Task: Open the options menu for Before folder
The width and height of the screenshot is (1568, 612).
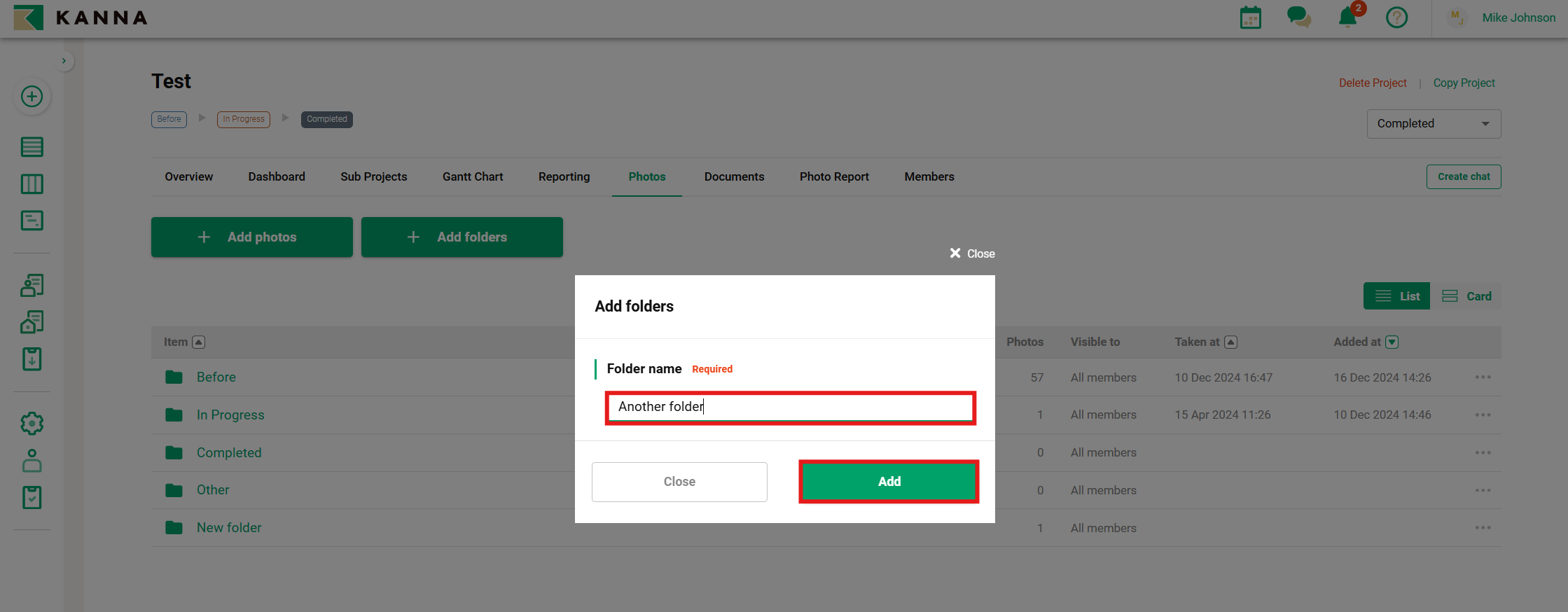Action: pos(1483,377)
